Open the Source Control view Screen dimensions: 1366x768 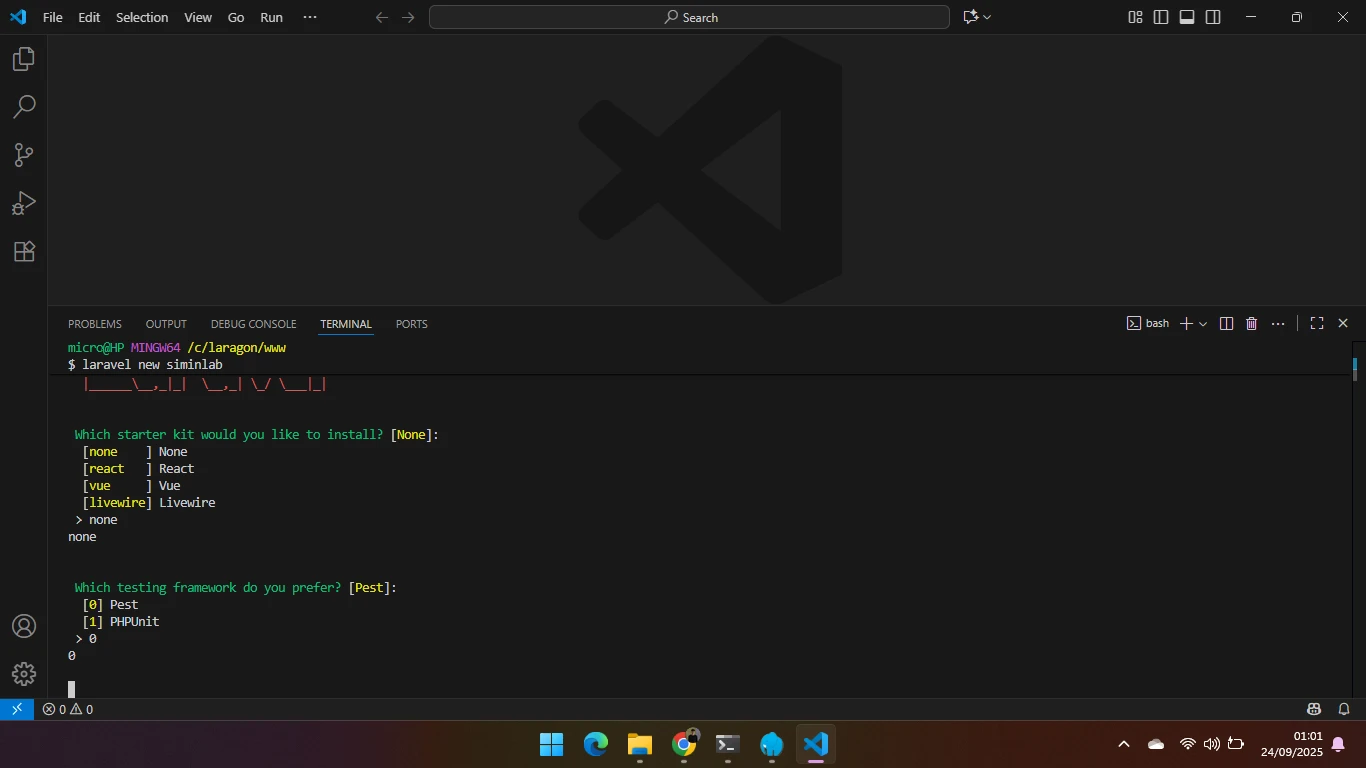[24, 155]
